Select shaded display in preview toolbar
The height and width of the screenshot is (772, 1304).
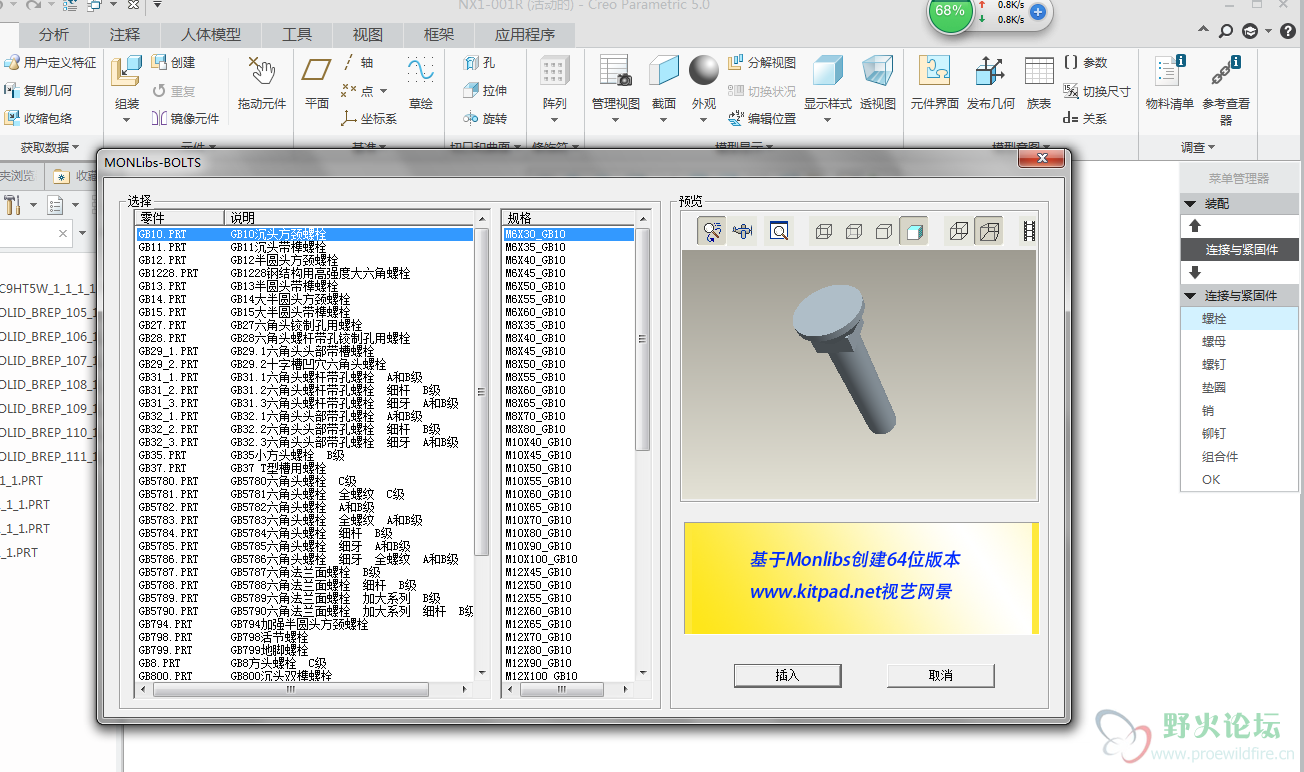[x=912, y=231]
